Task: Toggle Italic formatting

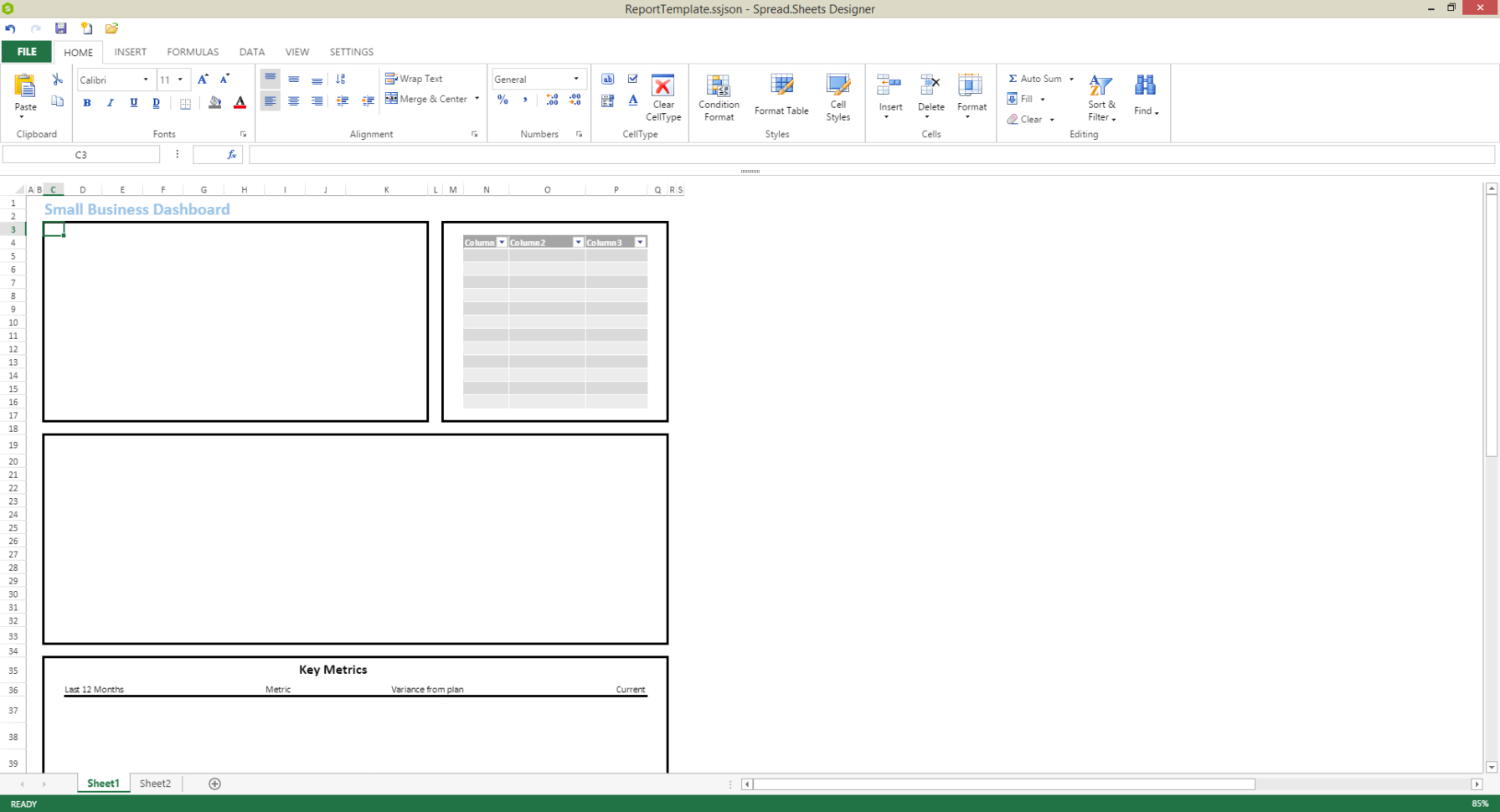Action: coord(110,102)
